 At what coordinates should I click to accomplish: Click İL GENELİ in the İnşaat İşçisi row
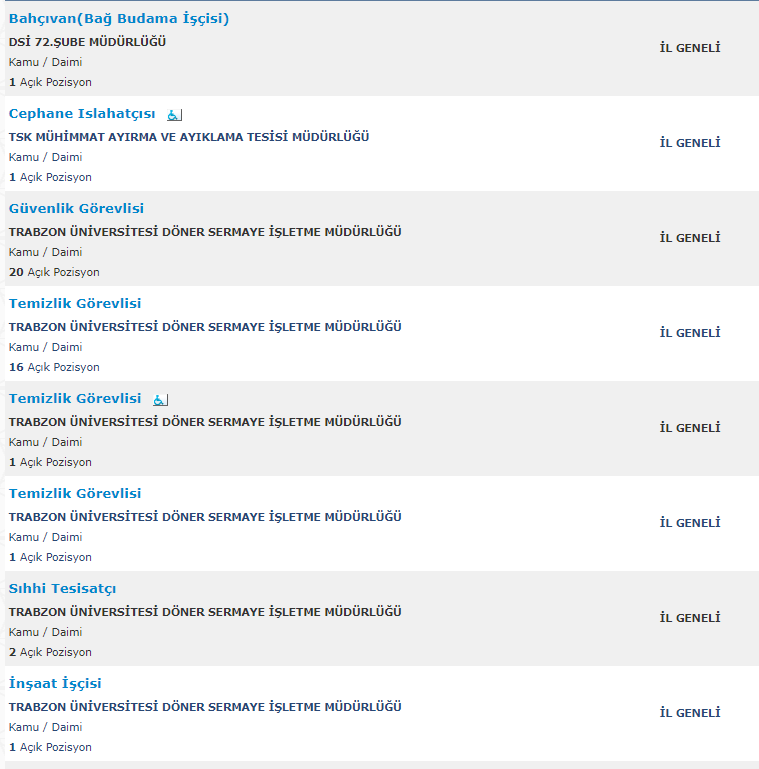coord(689,713)
